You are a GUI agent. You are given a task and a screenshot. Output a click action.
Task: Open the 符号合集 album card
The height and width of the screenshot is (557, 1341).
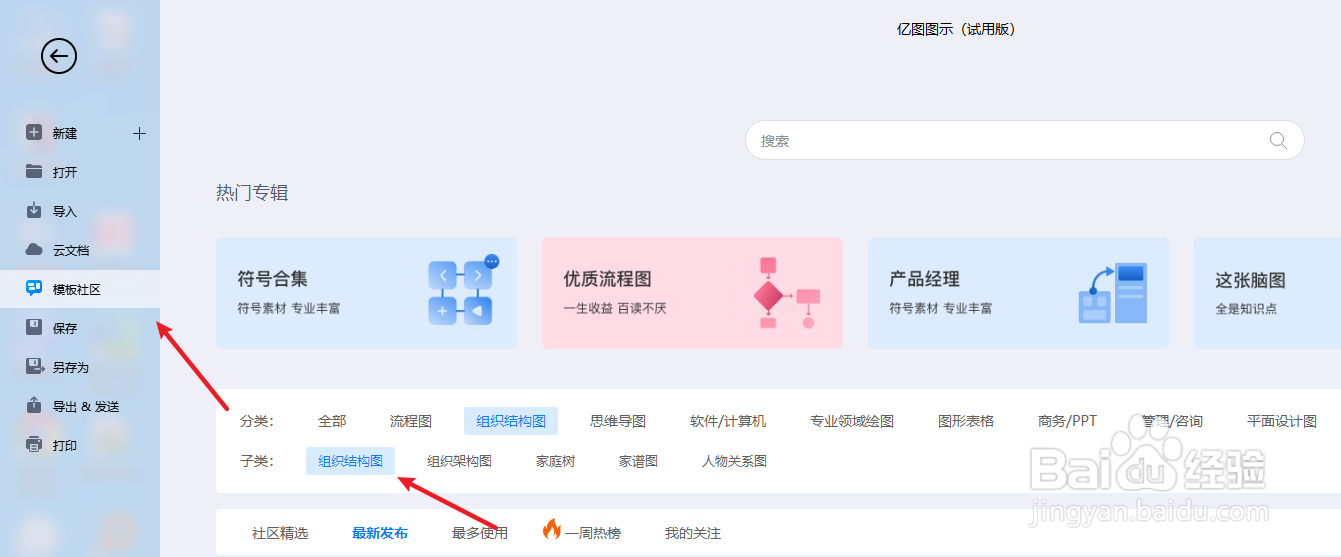366,293
